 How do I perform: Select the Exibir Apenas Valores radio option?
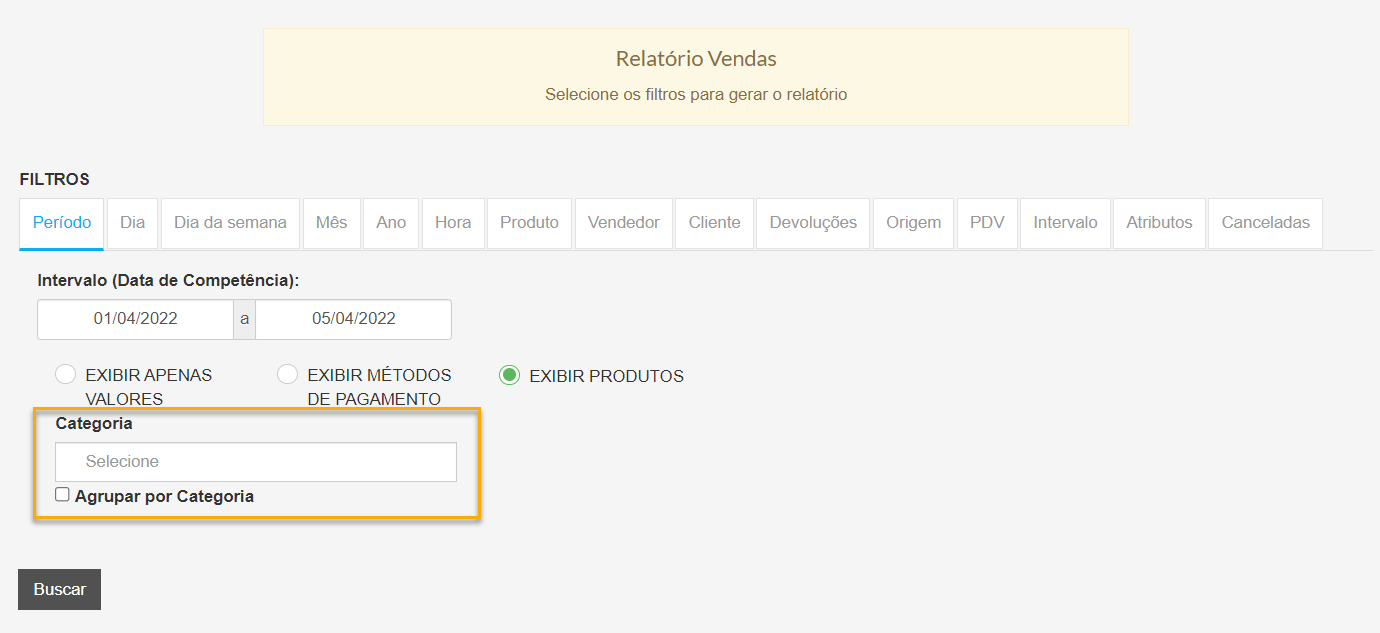click(x=66, y=375)
